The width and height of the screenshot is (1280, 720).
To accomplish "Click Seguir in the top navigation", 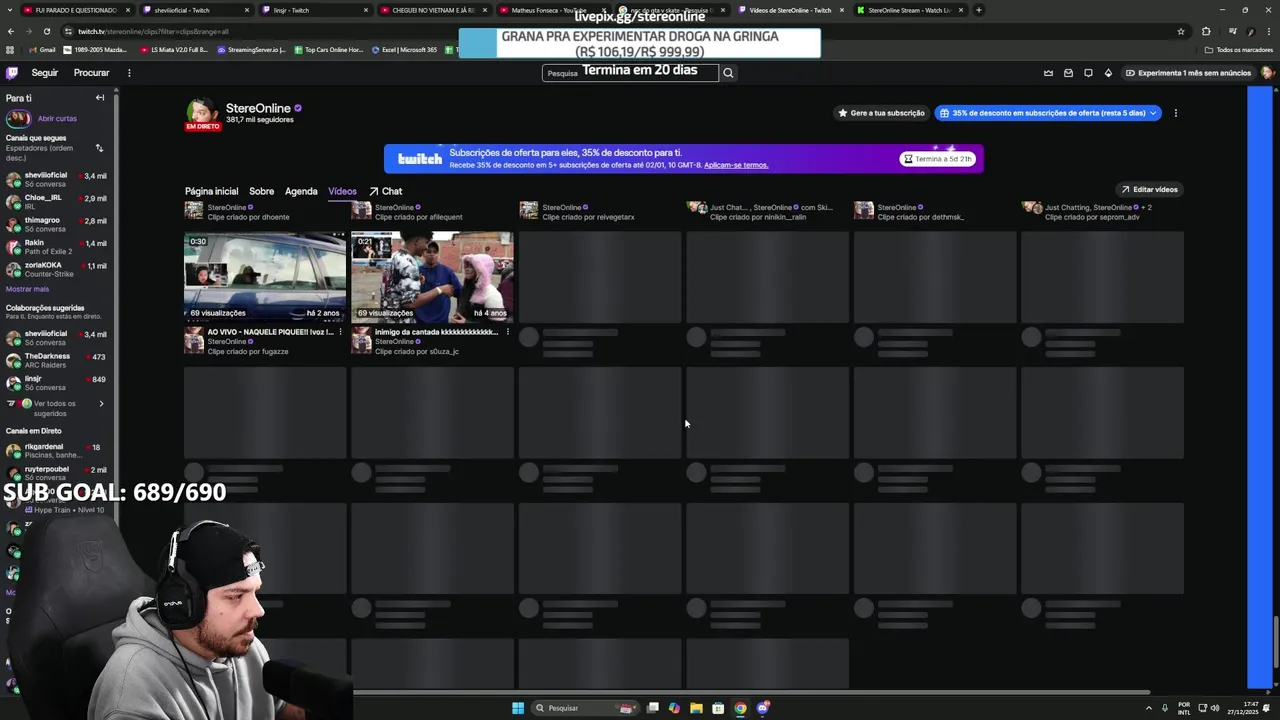I will point(44,73).
